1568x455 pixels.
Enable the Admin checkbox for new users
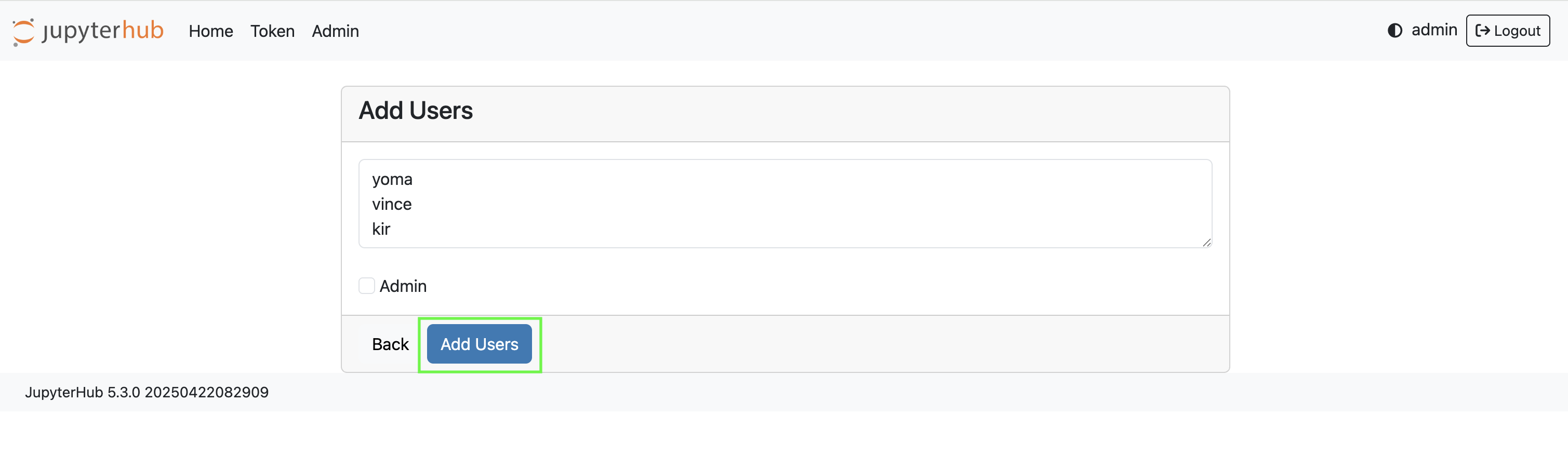click(366, 285)
